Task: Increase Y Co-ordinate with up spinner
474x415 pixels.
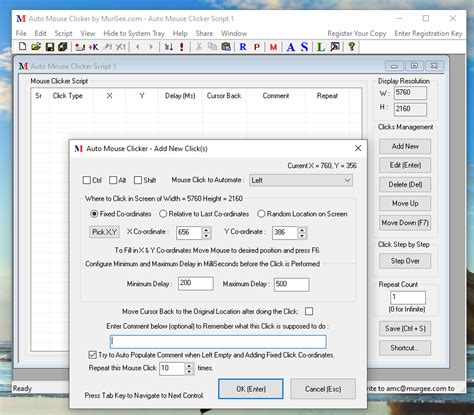Action: [x=302, y=230]
